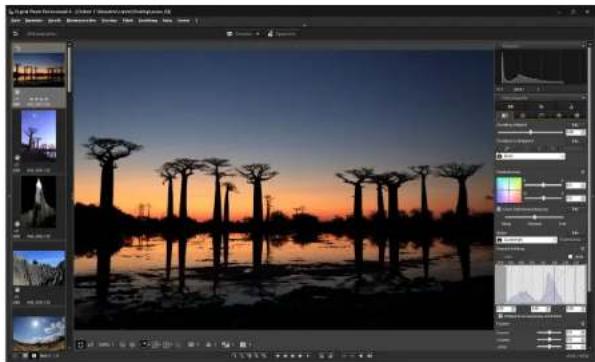Click the rotate right icon in the bottom bar
The height and width of the screenshot is (362, 595).
[x=330, y=356]
